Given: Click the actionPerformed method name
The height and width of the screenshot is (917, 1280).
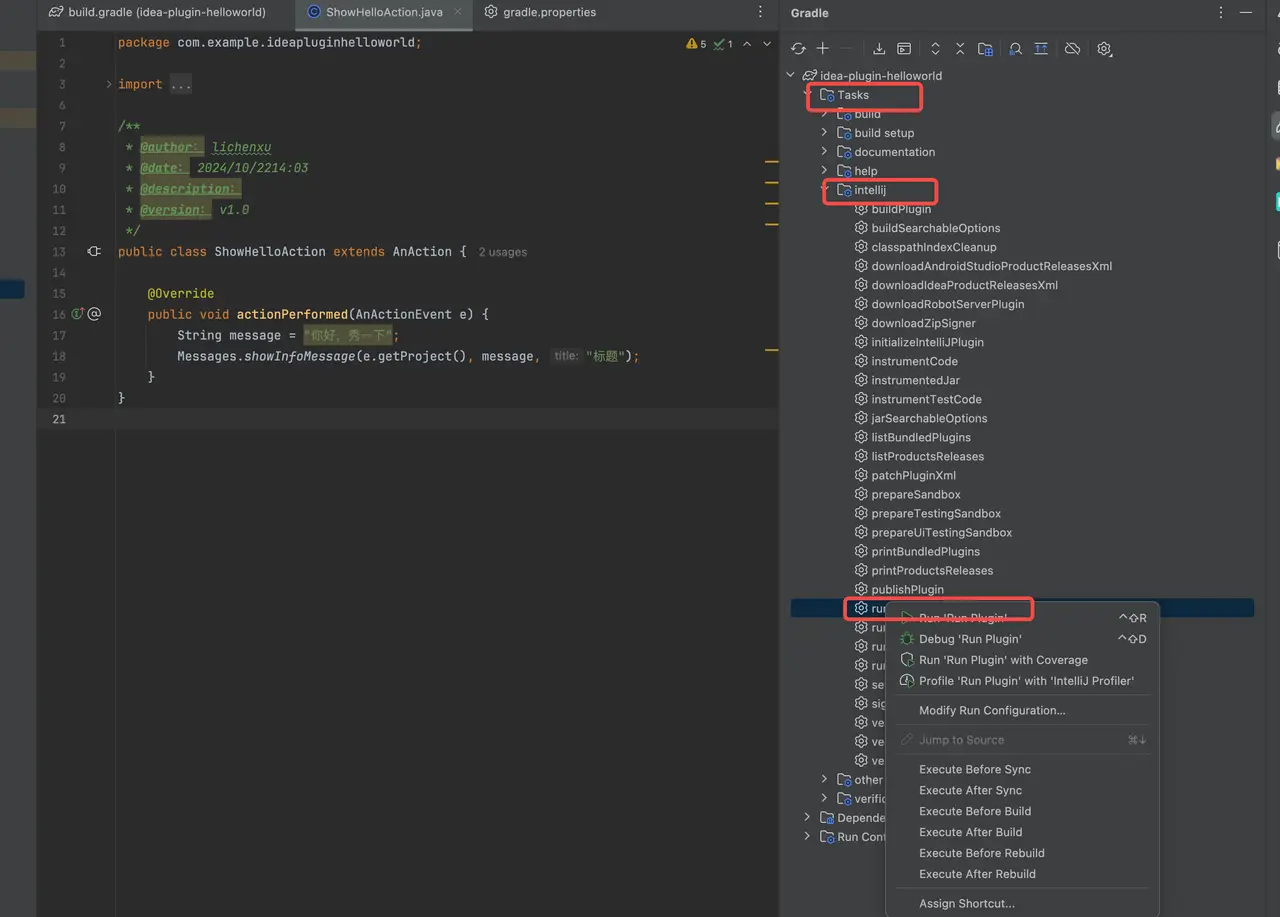Looking at the screenshot, I should coord(292,314).
